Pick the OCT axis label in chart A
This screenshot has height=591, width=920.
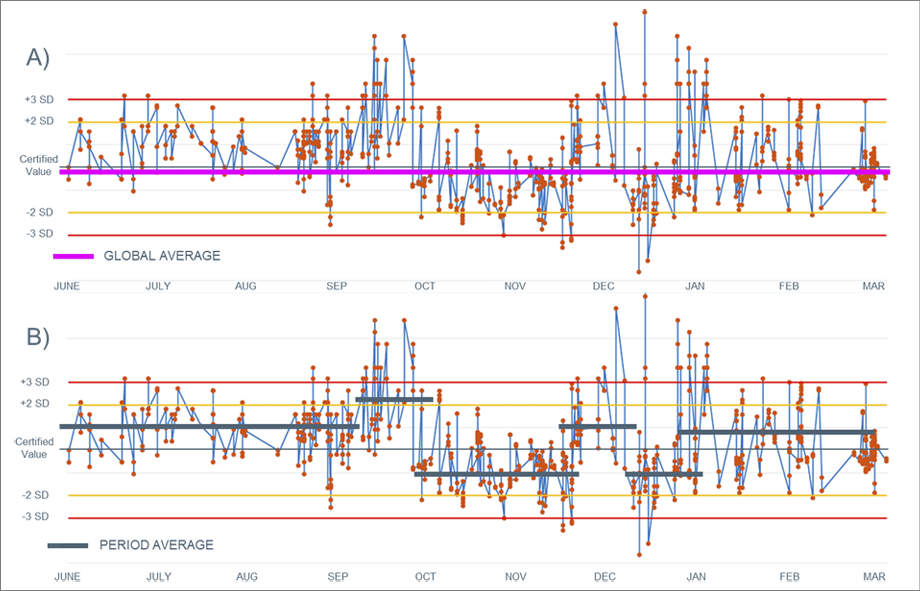(425, 286)
